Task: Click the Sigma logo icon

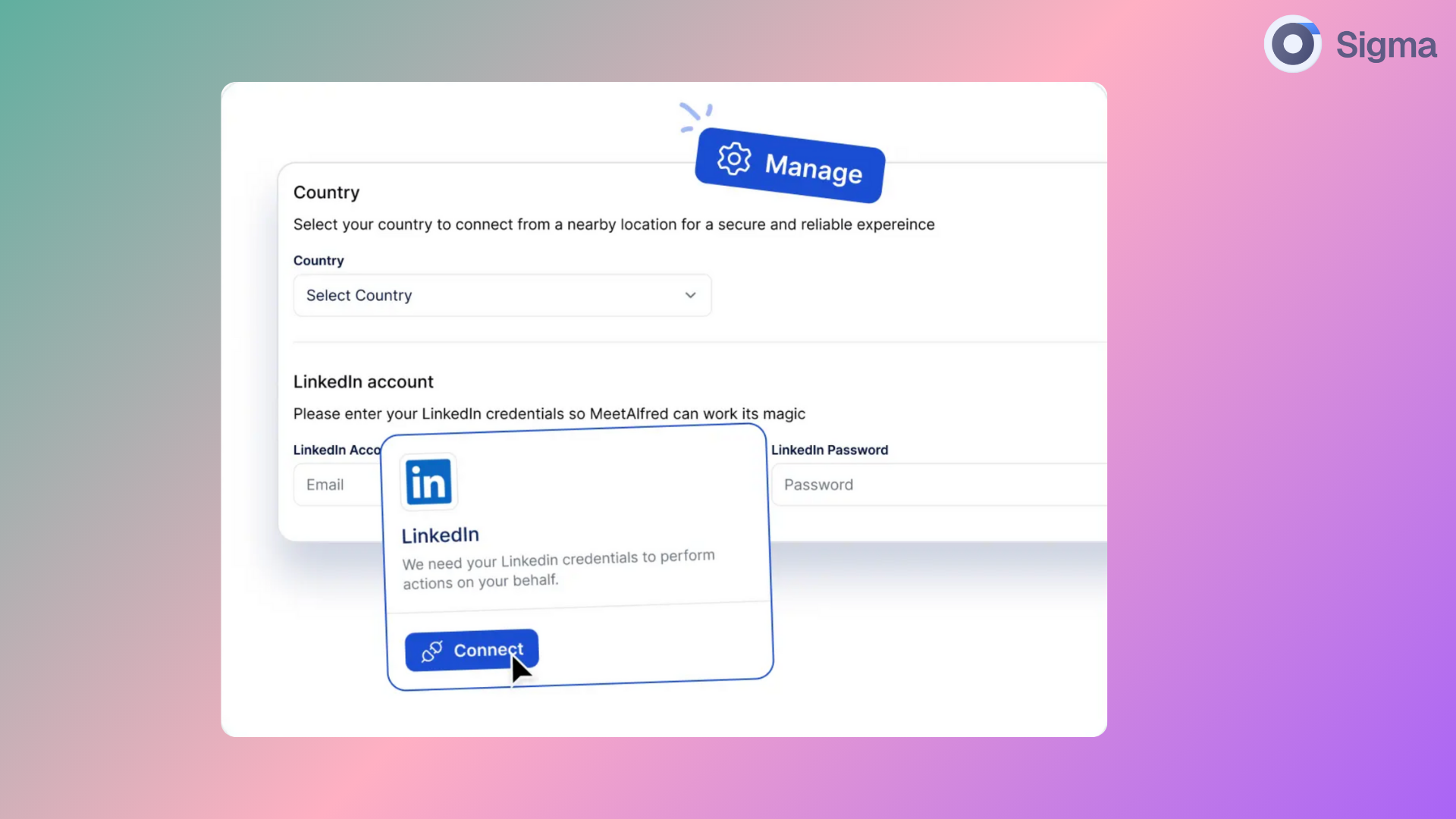Action: [x=1293, y=44]
